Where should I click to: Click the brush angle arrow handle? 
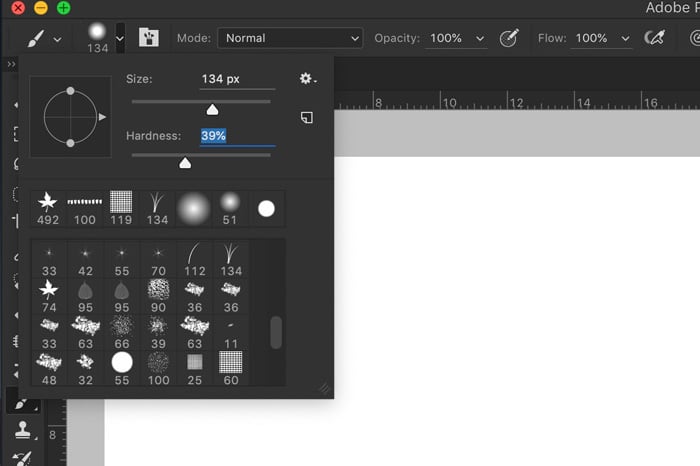click(102, 117)
